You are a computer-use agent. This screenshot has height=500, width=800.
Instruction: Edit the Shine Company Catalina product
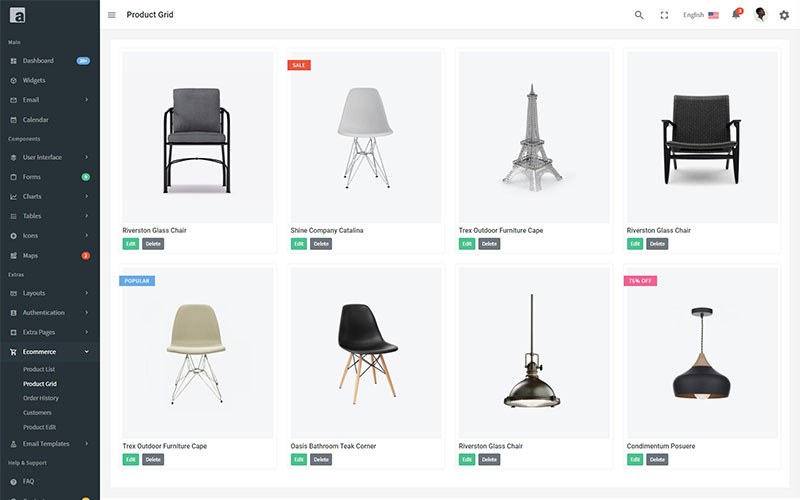tap(299, 244)
